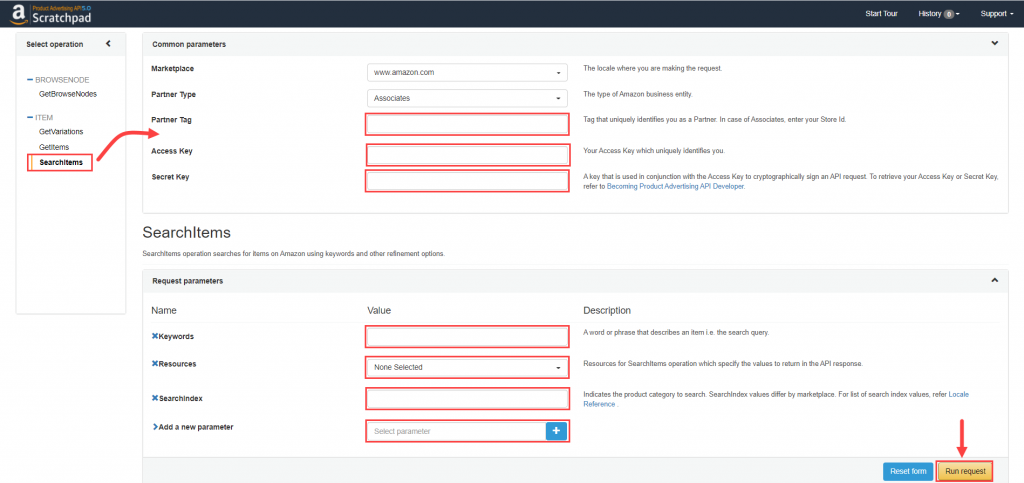Click the Select operation sidebar title
This screenshot has width=1024, height=483.
click(55, 44)
